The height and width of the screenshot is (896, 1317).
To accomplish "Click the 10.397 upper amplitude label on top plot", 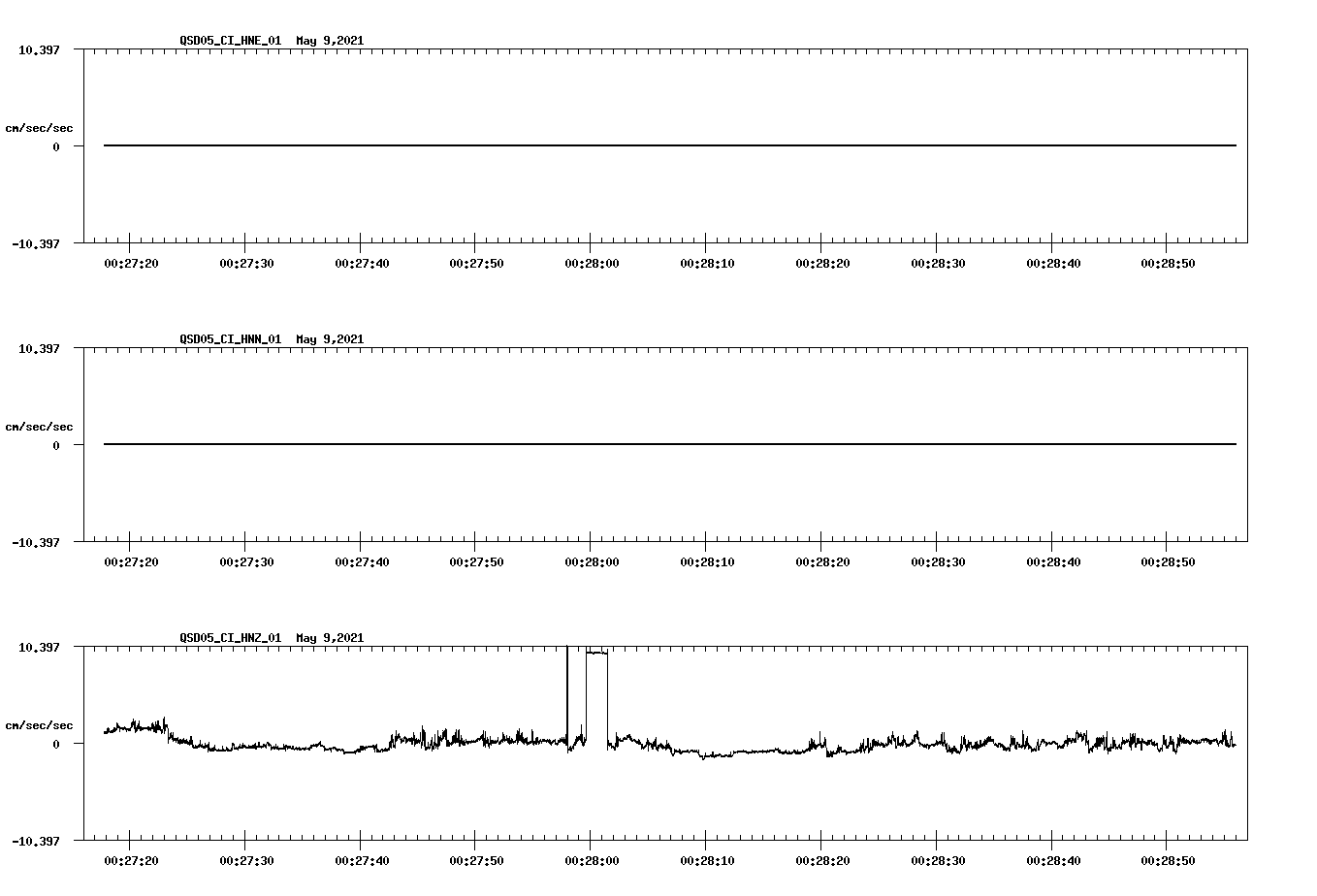I will (x=39, y=48).
